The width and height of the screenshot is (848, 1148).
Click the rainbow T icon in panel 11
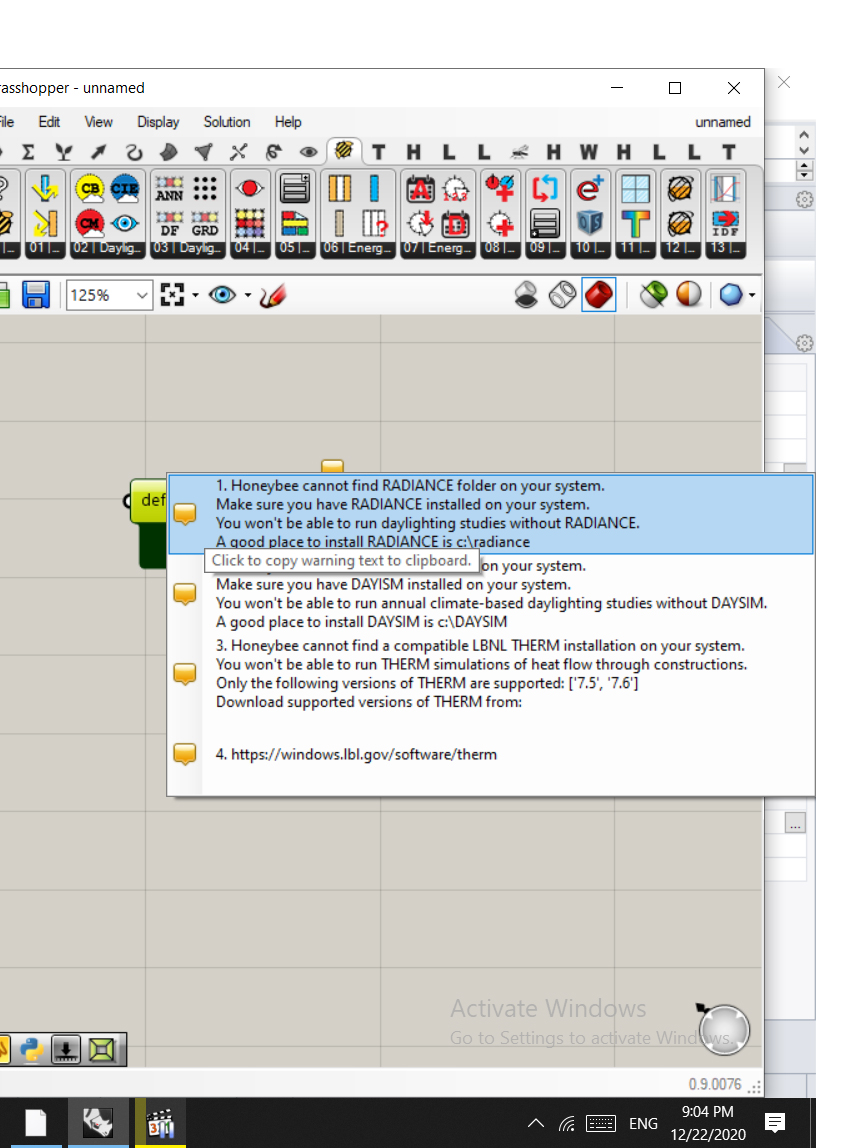[635, 223]
